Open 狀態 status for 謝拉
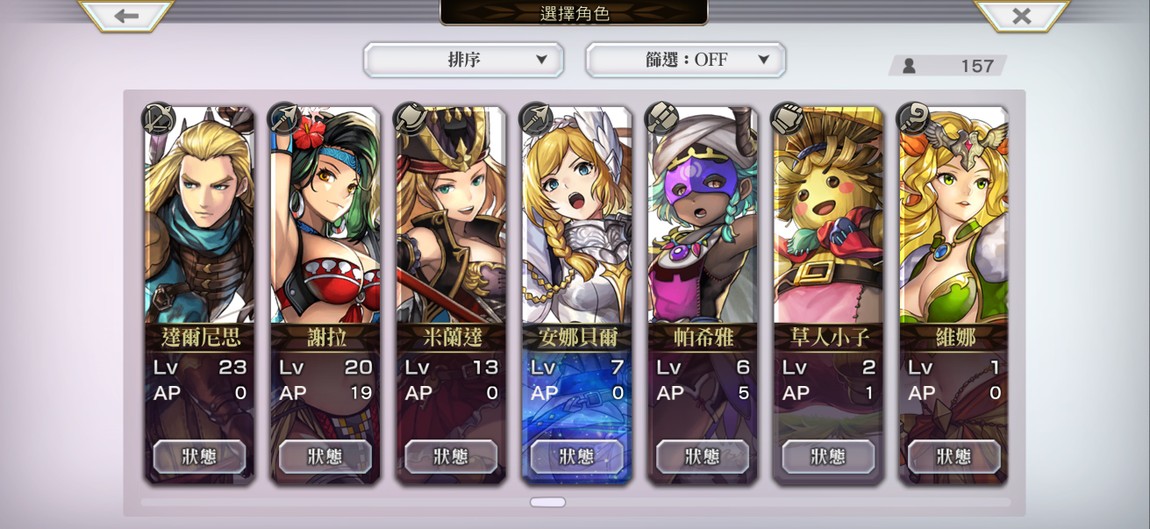 tap(325, 456)
